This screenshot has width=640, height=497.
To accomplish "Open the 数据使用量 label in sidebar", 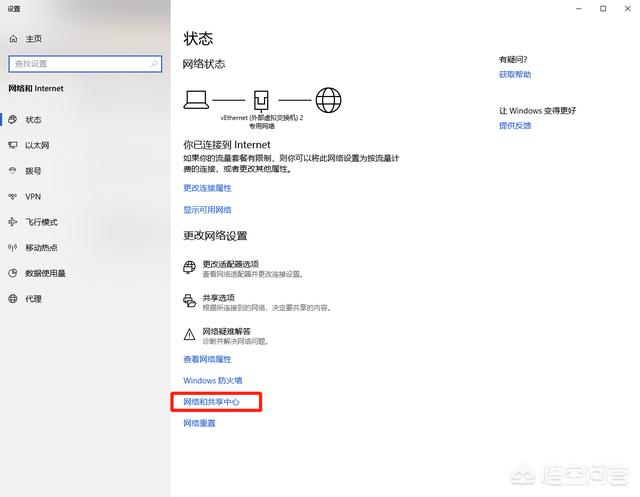I will [46, 273].
